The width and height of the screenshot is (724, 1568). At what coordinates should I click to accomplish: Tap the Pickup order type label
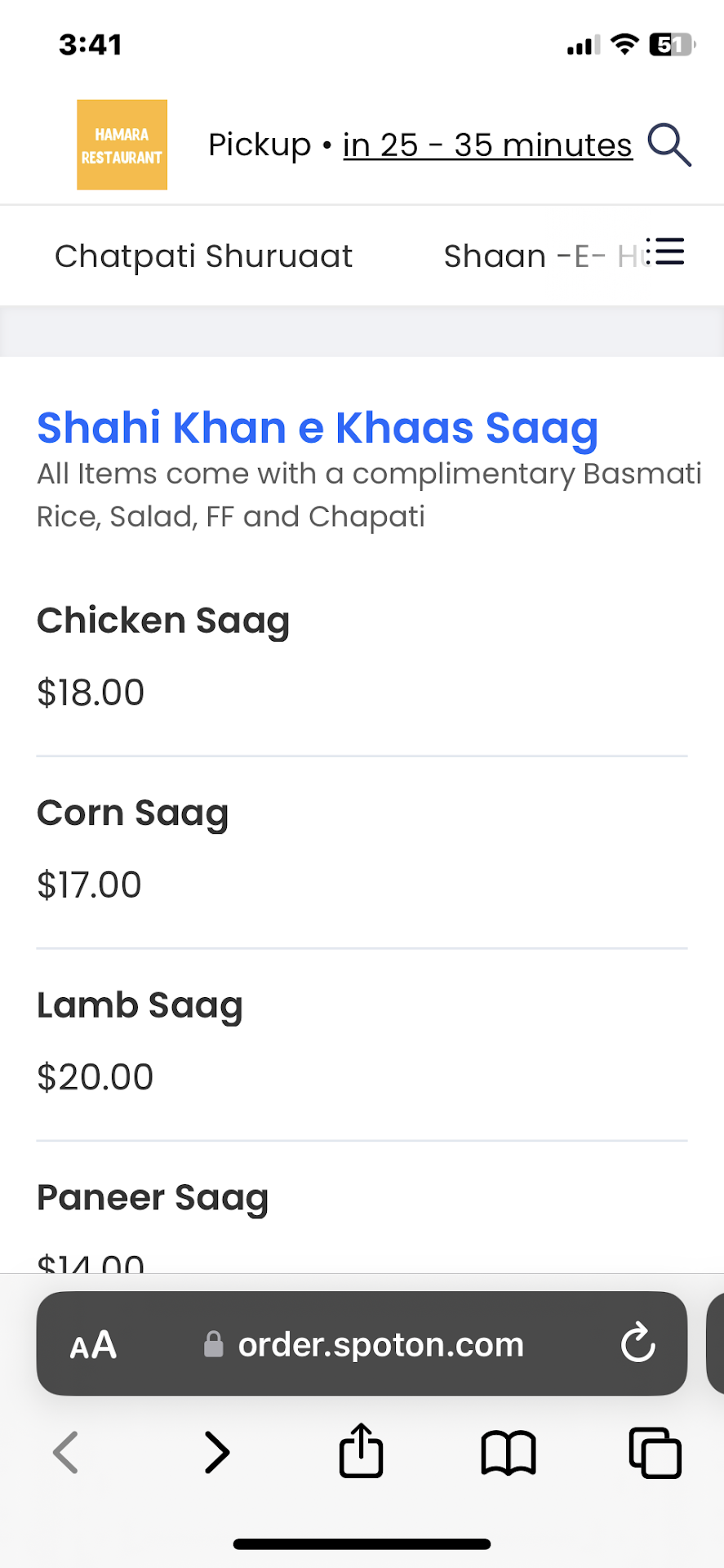pos(259,145)
